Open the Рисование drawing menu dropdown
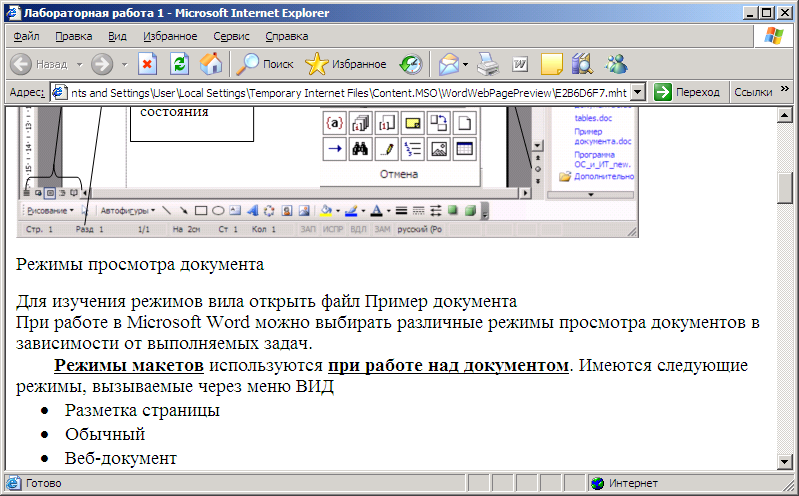Screen dimensions: 799x496 [50, 211]
